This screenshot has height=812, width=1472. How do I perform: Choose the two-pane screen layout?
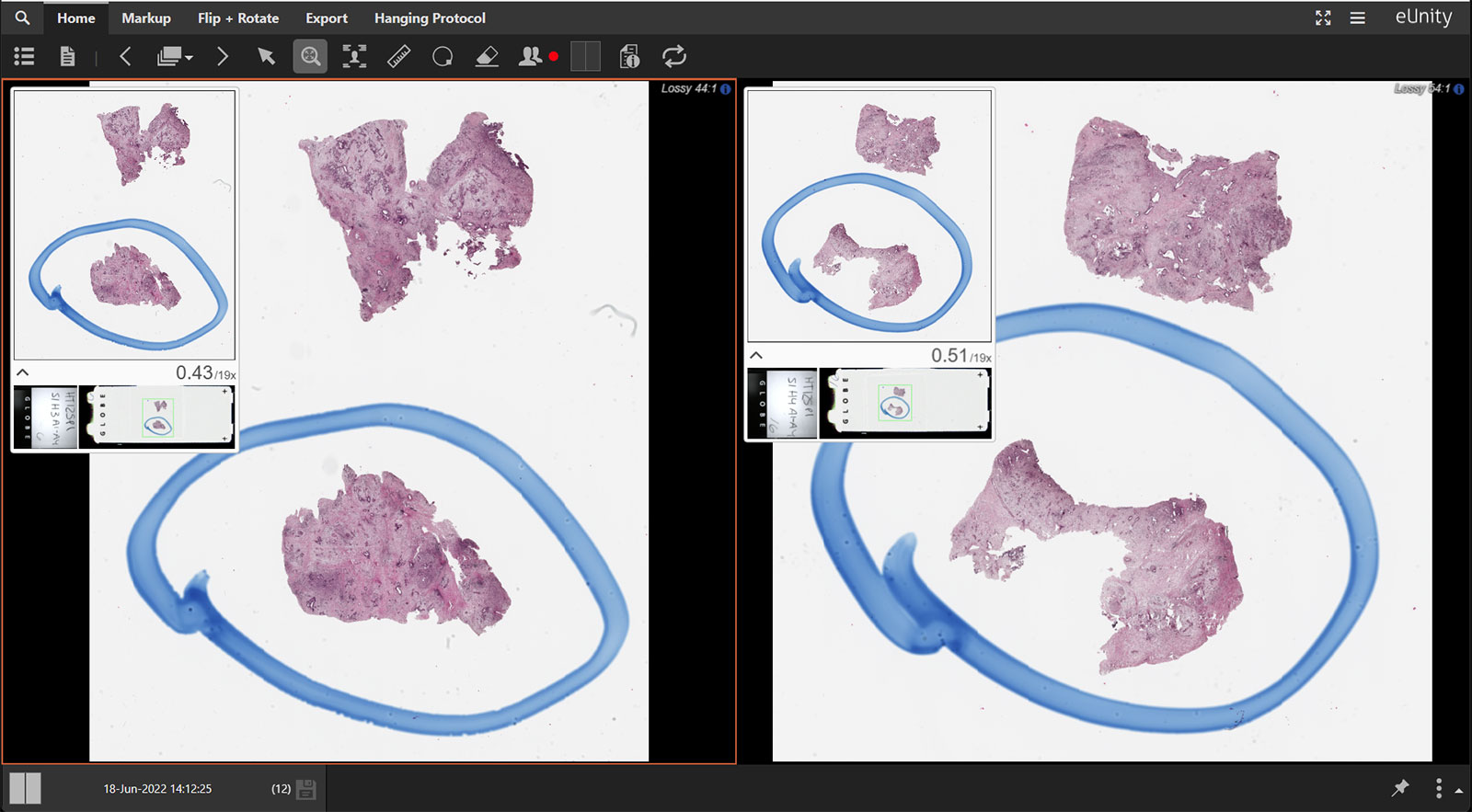click(x=585, y=57)
